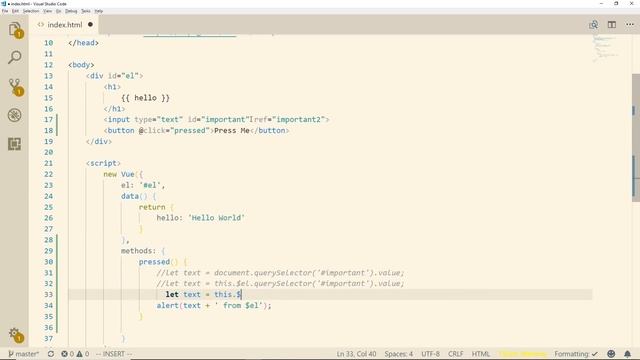Change line endings via CRLF
Viewport: 640px width, 360px height.
(456, 354)
